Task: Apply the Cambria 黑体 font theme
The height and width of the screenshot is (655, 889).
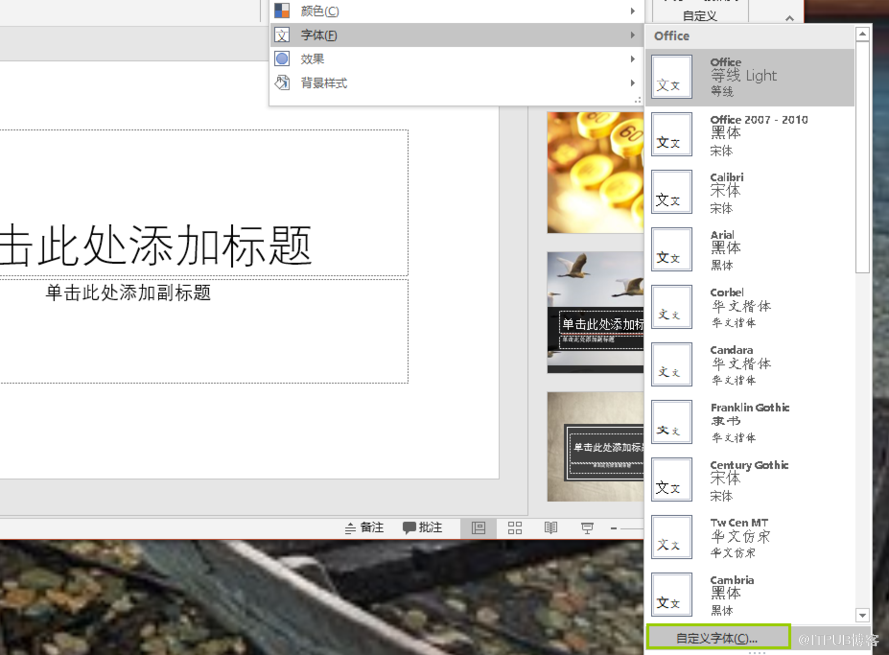Action: click(750, 594)
